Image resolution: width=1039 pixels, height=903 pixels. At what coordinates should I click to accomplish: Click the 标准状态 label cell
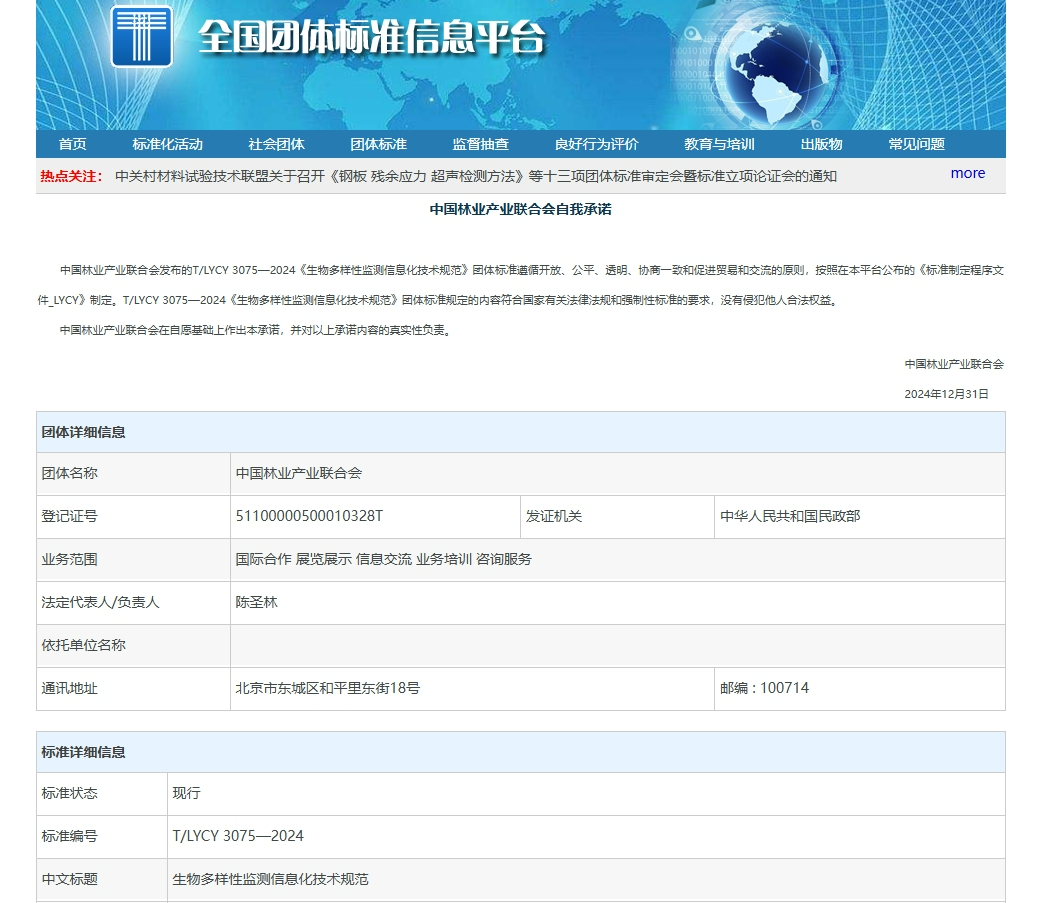(102, 794)
